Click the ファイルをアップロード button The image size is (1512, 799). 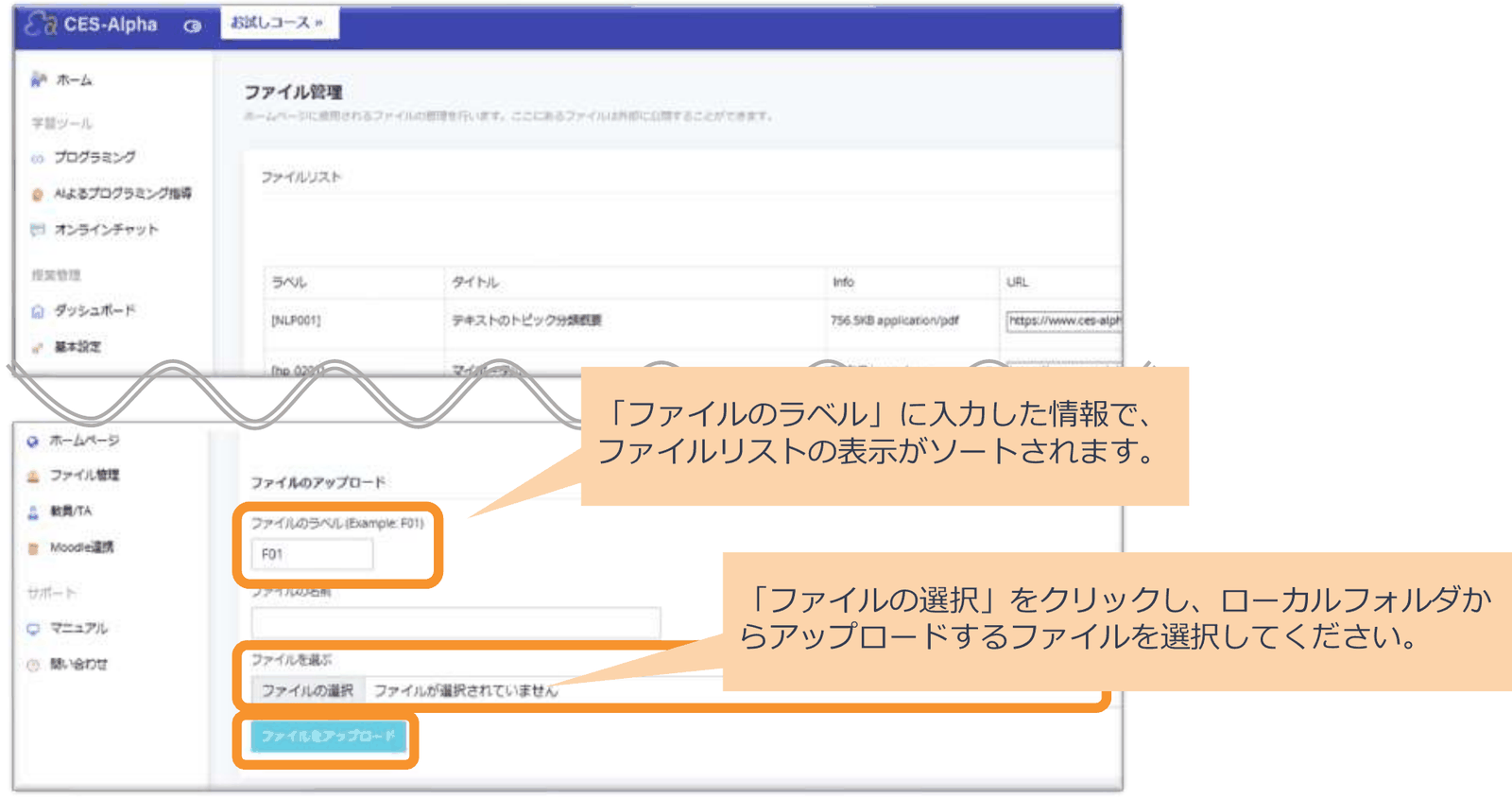(x=328, y=736)
